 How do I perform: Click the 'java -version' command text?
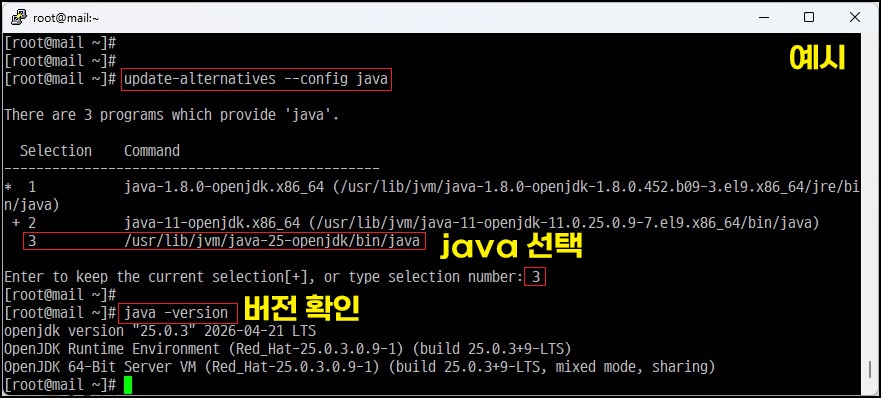[176, 313]
